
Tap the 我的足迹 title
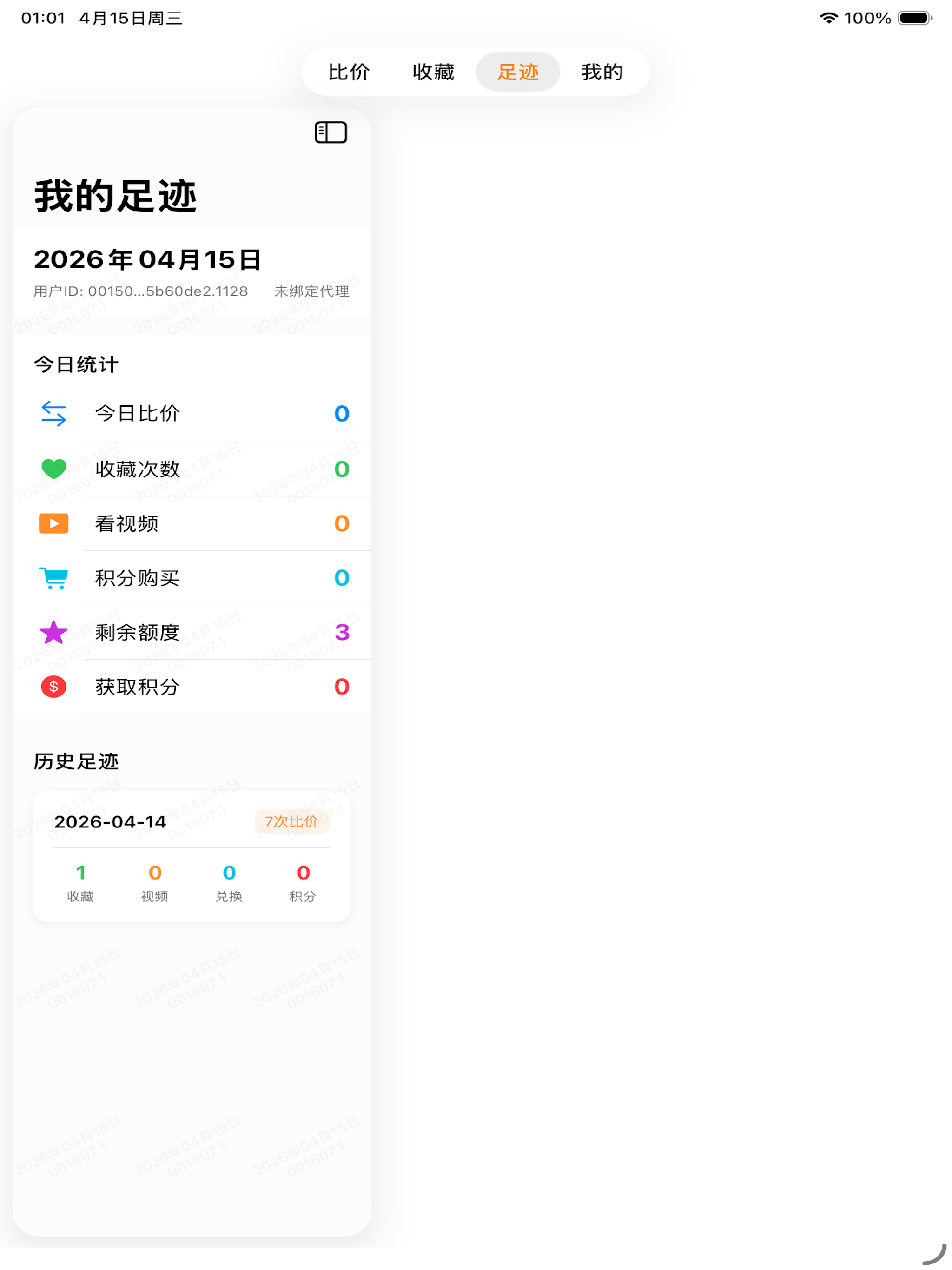click(115, 196)
